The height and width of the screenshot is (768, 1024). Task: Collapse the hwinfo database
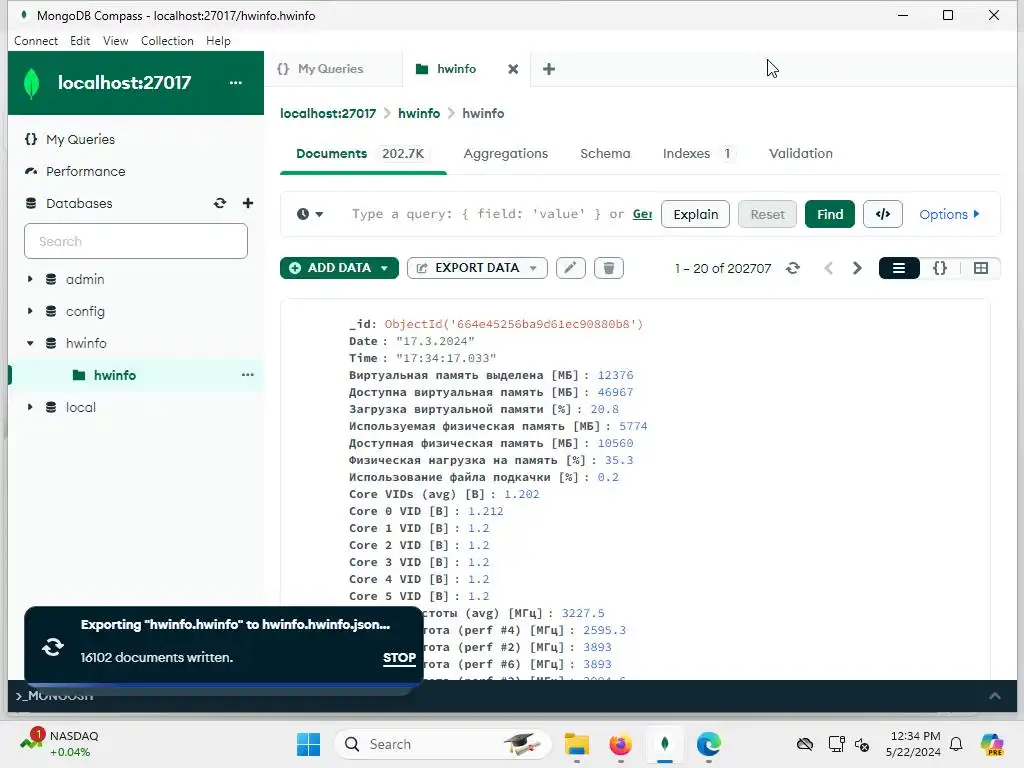pos(30,343)
